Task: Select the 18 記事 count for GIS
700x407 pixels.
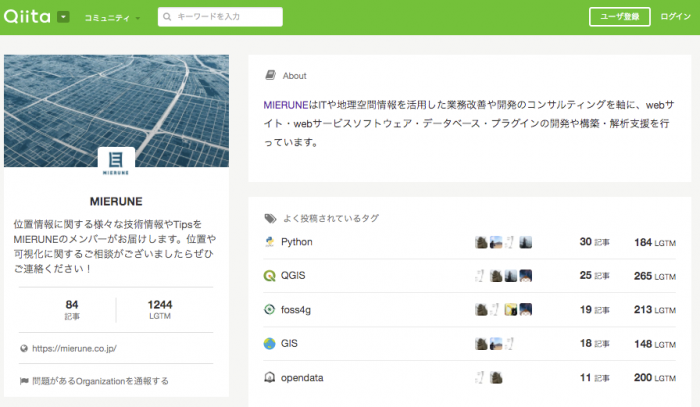Action: pyautogui.click(x=594, y=343)
